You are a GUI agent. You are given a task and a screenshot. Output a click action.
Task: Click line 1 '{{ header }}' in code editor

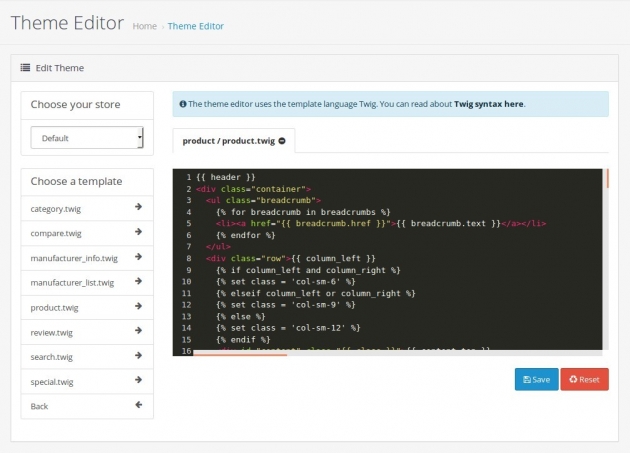(225, 177)
